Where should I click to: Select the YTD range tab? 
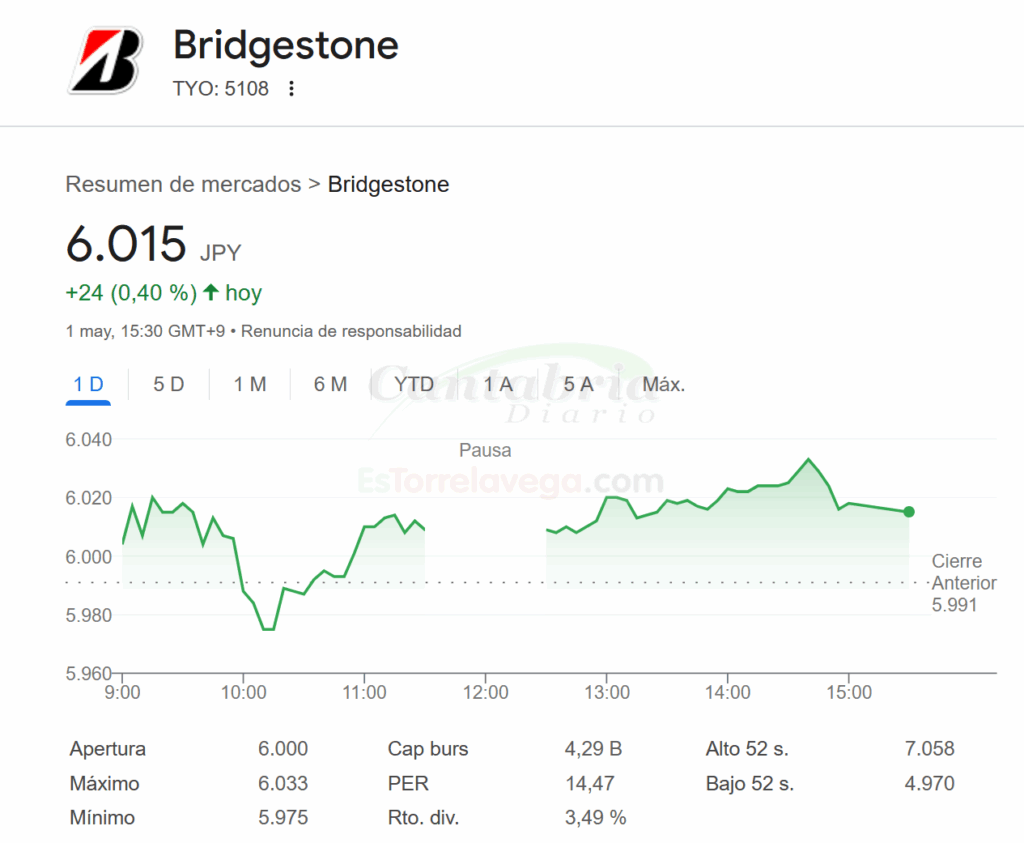point(414,385)
